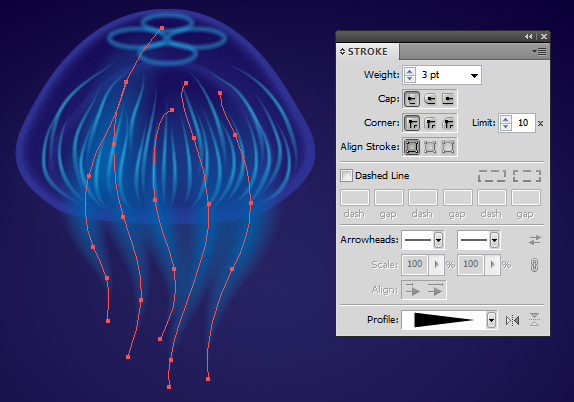Choose the Round Join corner icon
Screen dimensions: 574x402
[430, 123]
